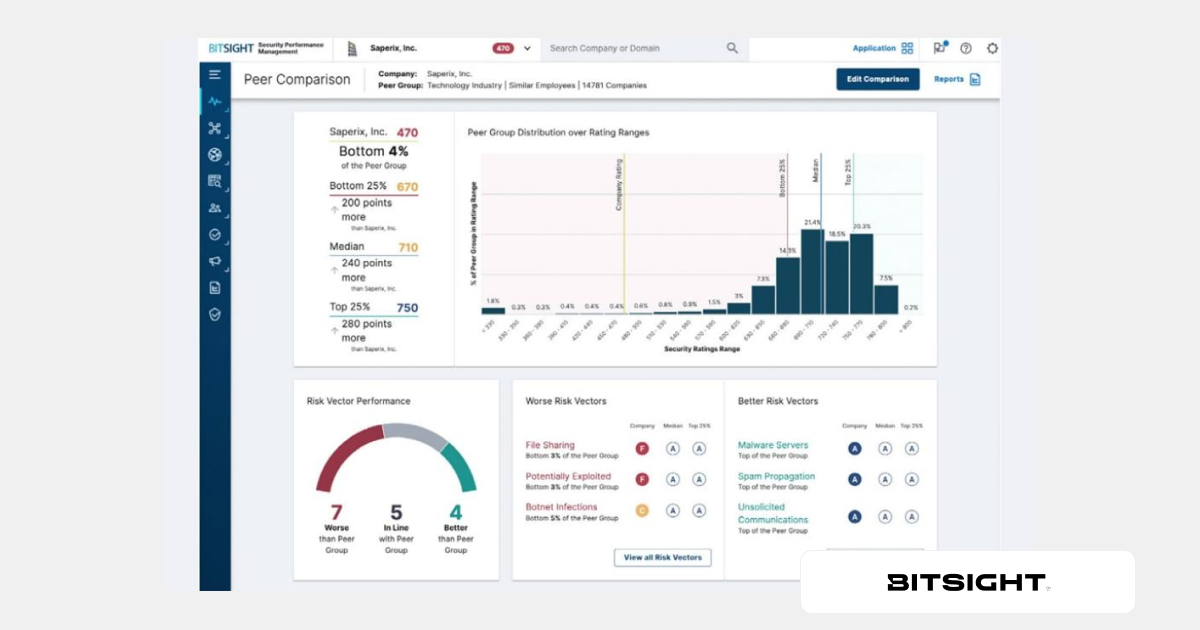Click the Peer Comparison page title
This screenshot has height=630, width=1200.
click(297, 79)
